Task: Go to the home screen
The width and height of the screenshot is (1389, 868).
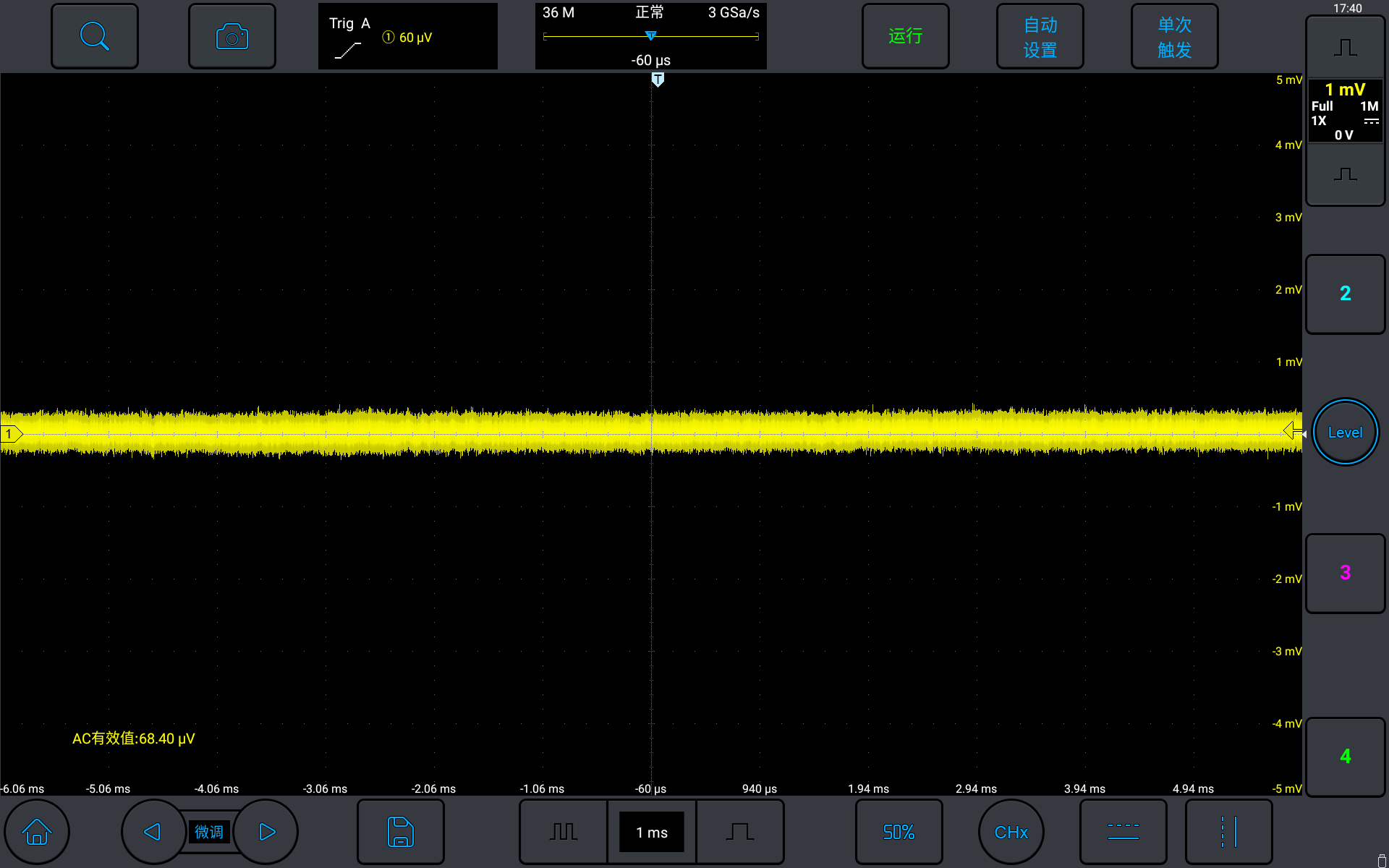Action: pos(37,832)
